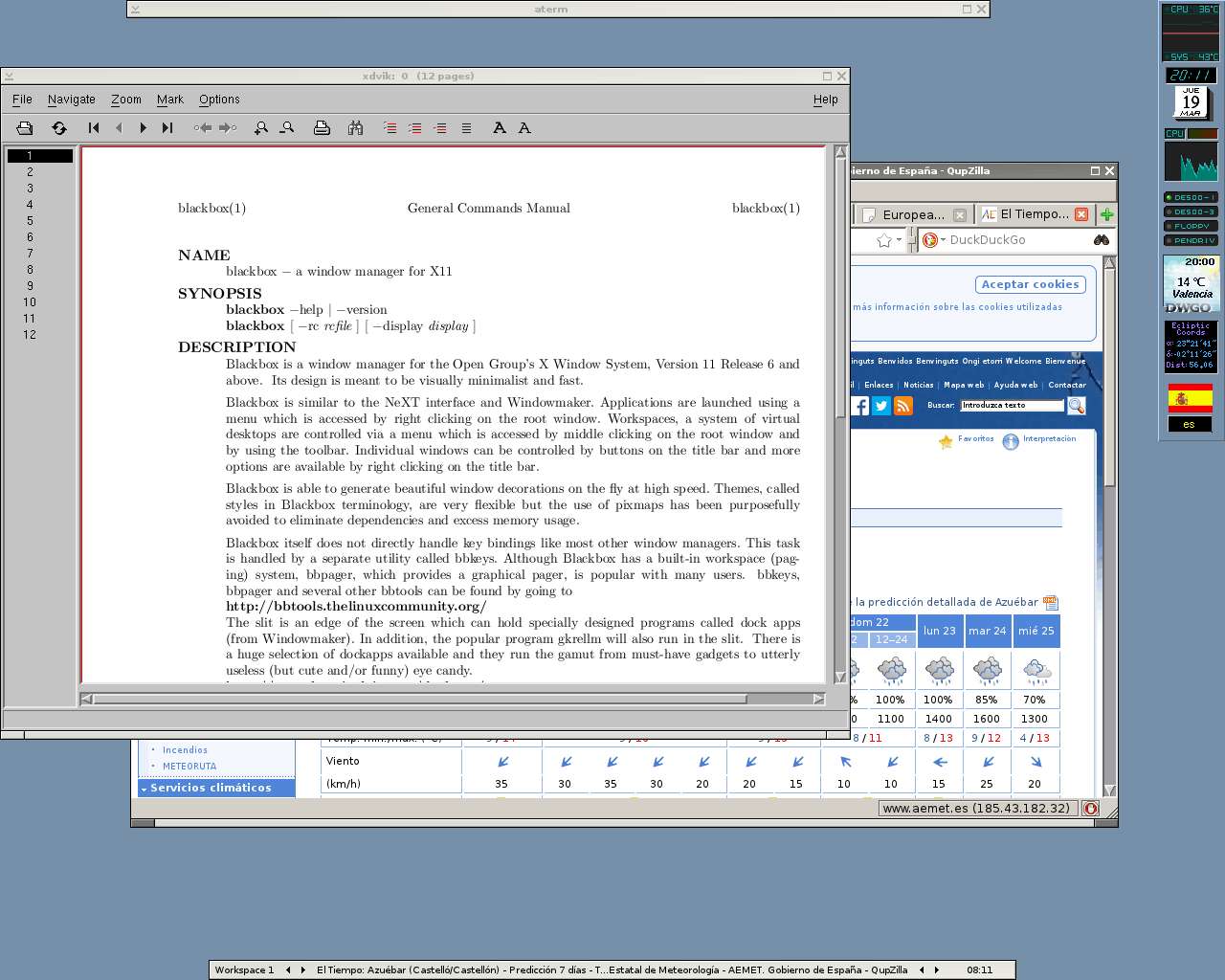
Task: Go to next page in xdvik
Action: 144,127
